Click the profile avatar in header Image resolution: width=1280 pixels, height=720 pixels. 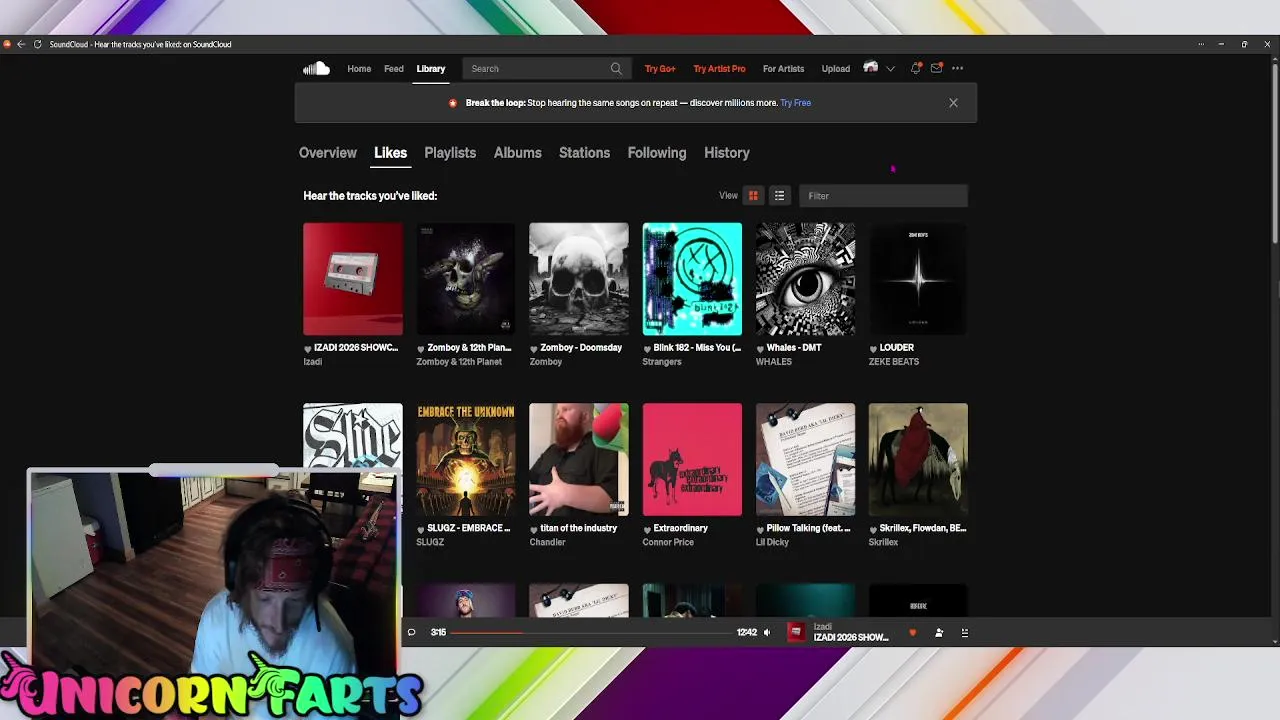click(x=870, y=68)
